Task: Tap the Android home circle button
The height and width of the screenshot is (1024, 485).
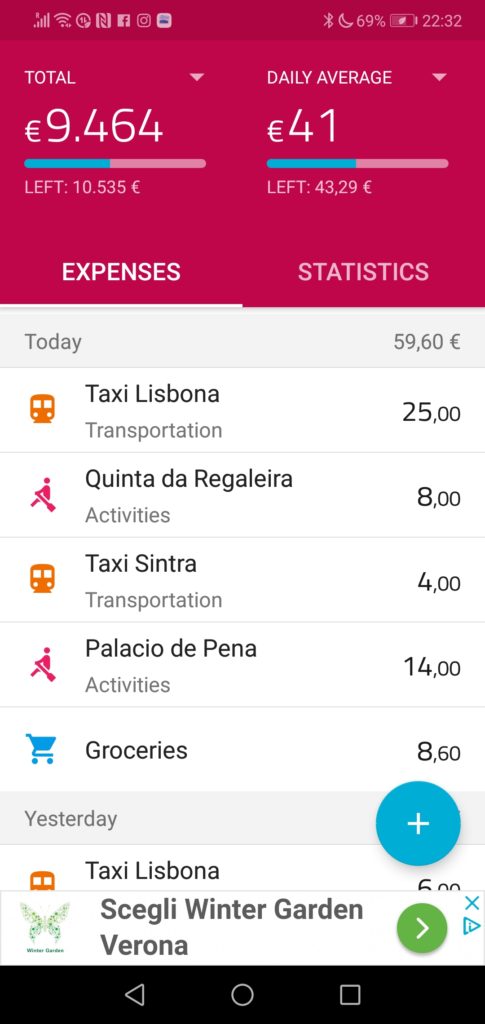Action: (242, 995)
